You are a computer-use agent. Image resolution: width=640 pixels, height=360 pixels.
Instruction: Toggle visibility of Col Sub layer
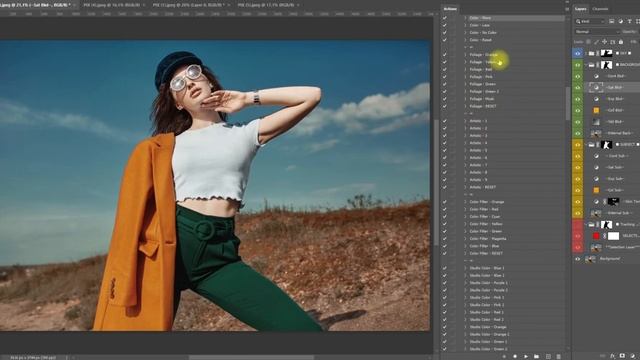coord(578,190)
